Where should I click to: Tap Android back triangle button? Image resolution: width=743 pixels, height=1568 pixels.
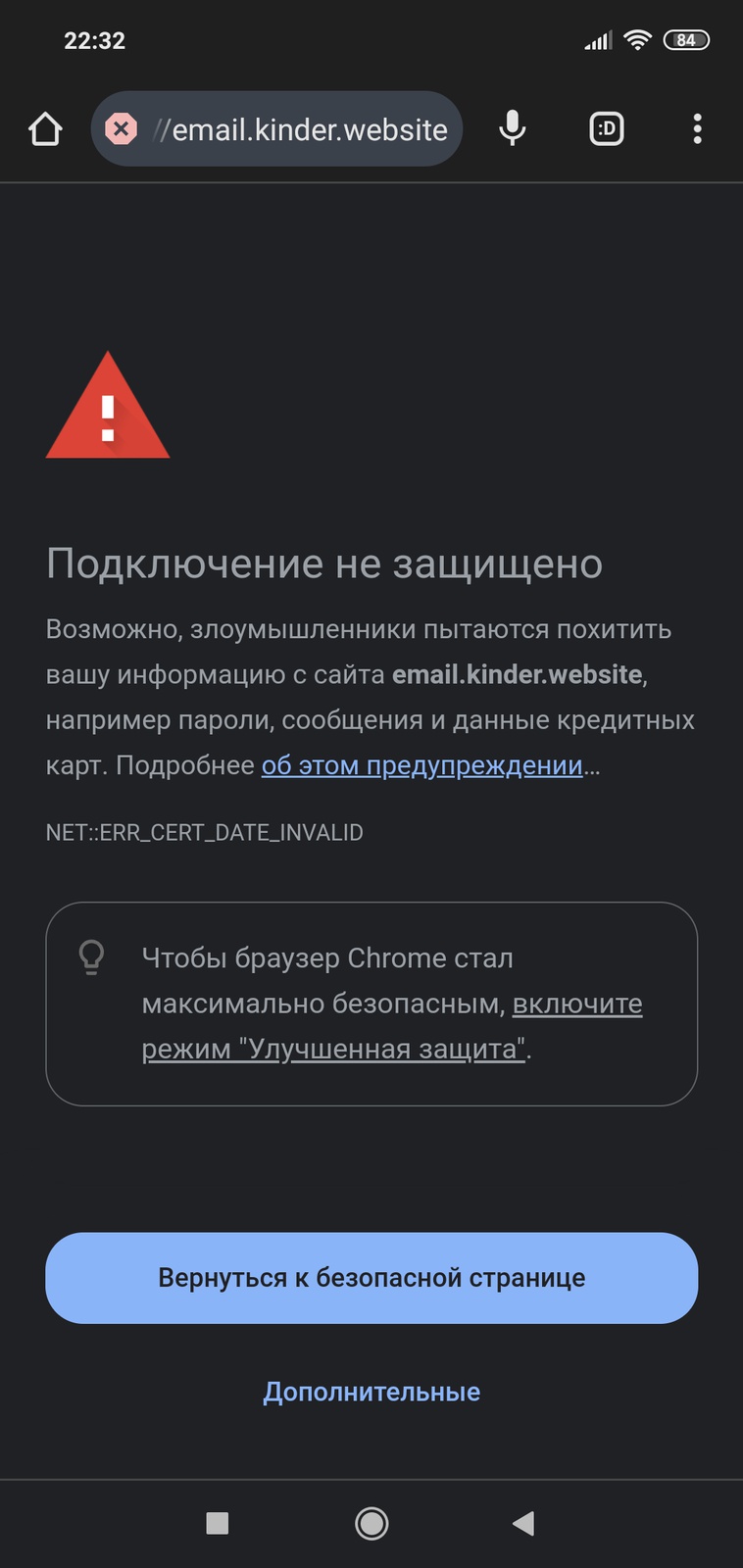click(524, 1523)
